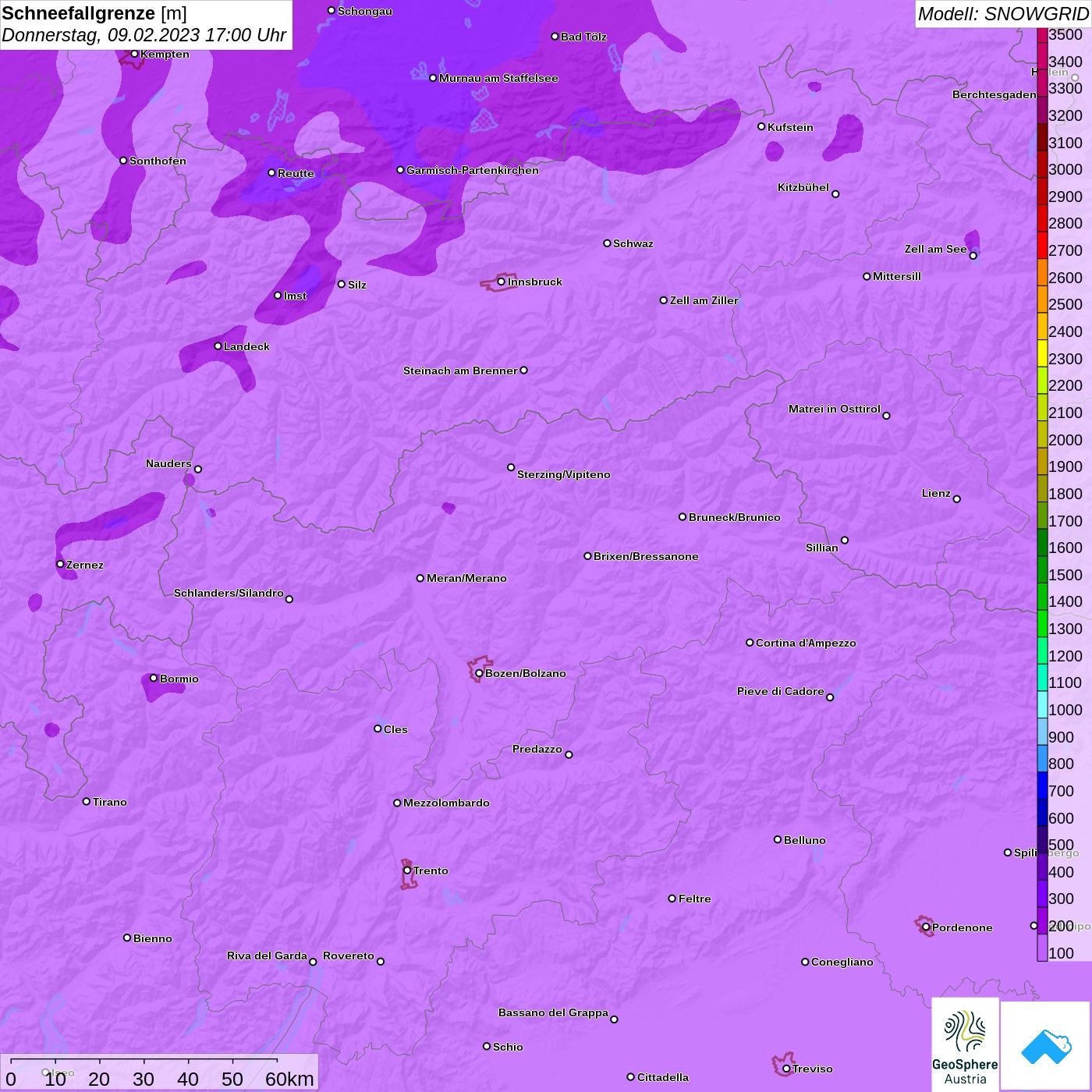The image size is (1092, 1092).
Task: Click the 'Riva del Garda' label
Action: tap(267, 955)
